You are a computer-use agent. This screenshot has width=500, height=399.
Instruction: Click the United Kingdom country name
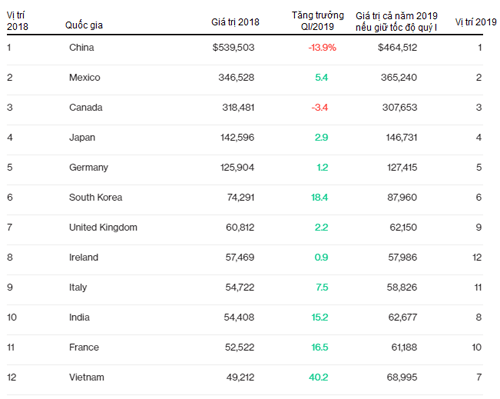click(103, 227)
